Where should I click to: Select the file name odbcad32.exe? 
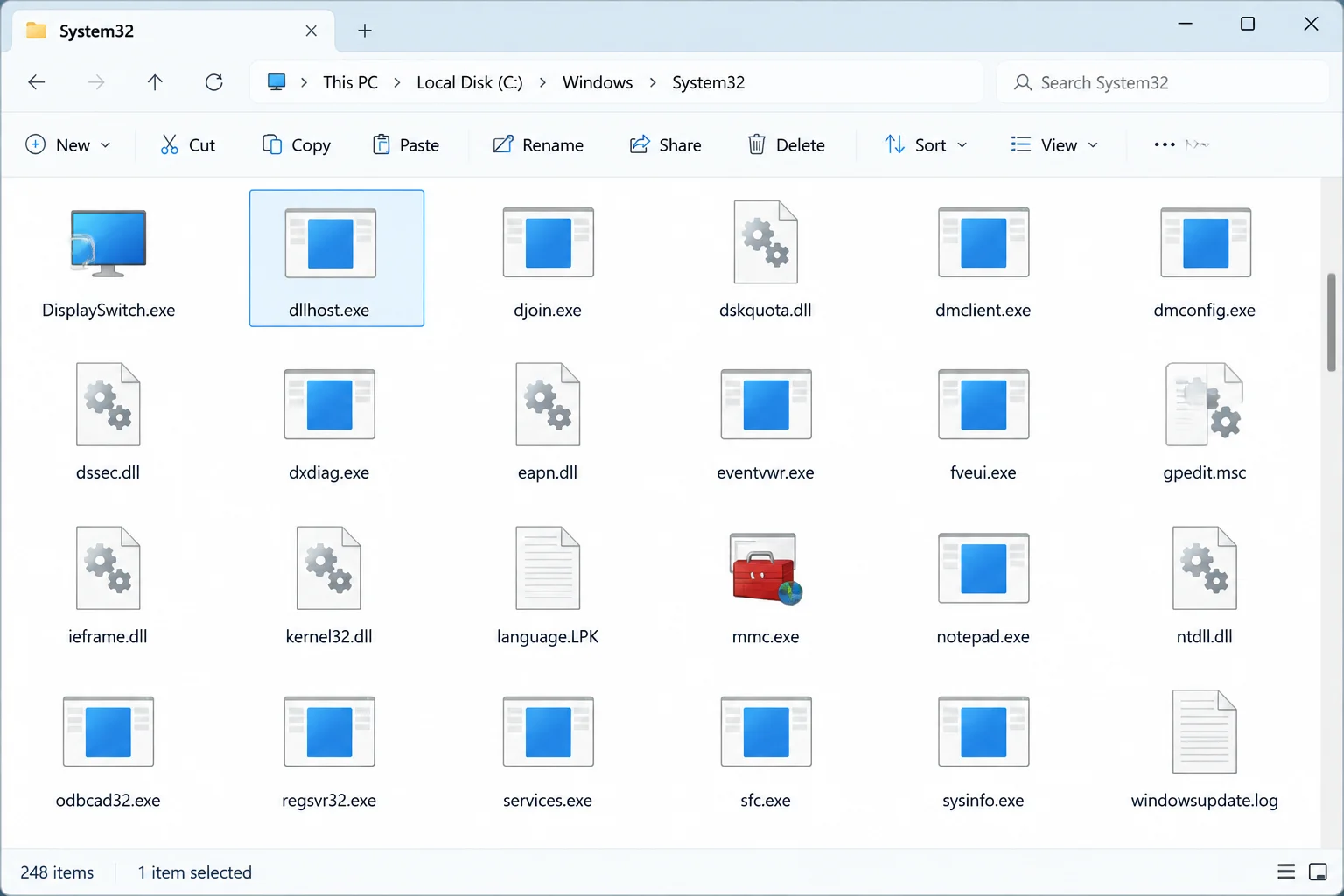[x=108, y=800]
